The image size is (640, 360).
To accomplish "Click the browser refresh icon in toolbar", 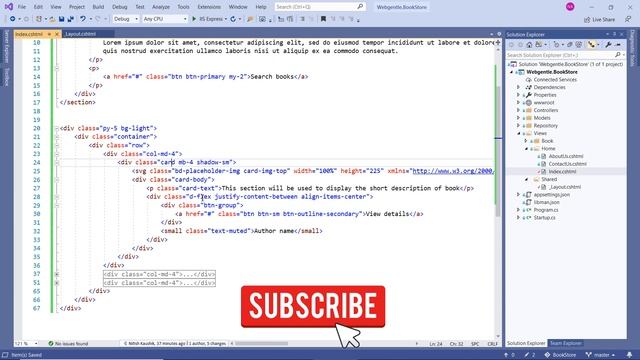I will click(x=233, y=19).
